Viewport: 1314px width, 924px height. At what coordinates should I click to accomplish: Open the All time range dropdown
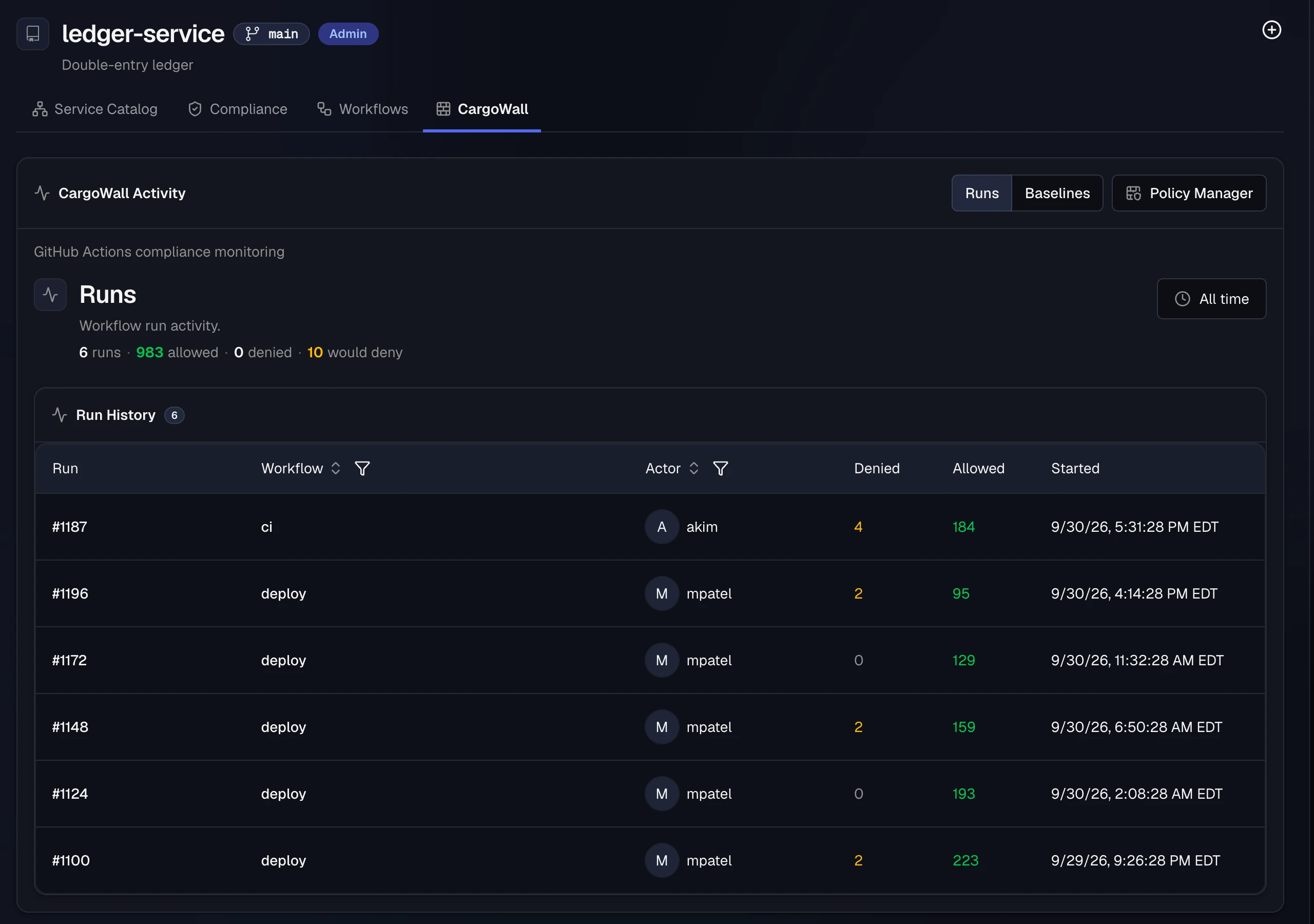tap(1211, 299)
